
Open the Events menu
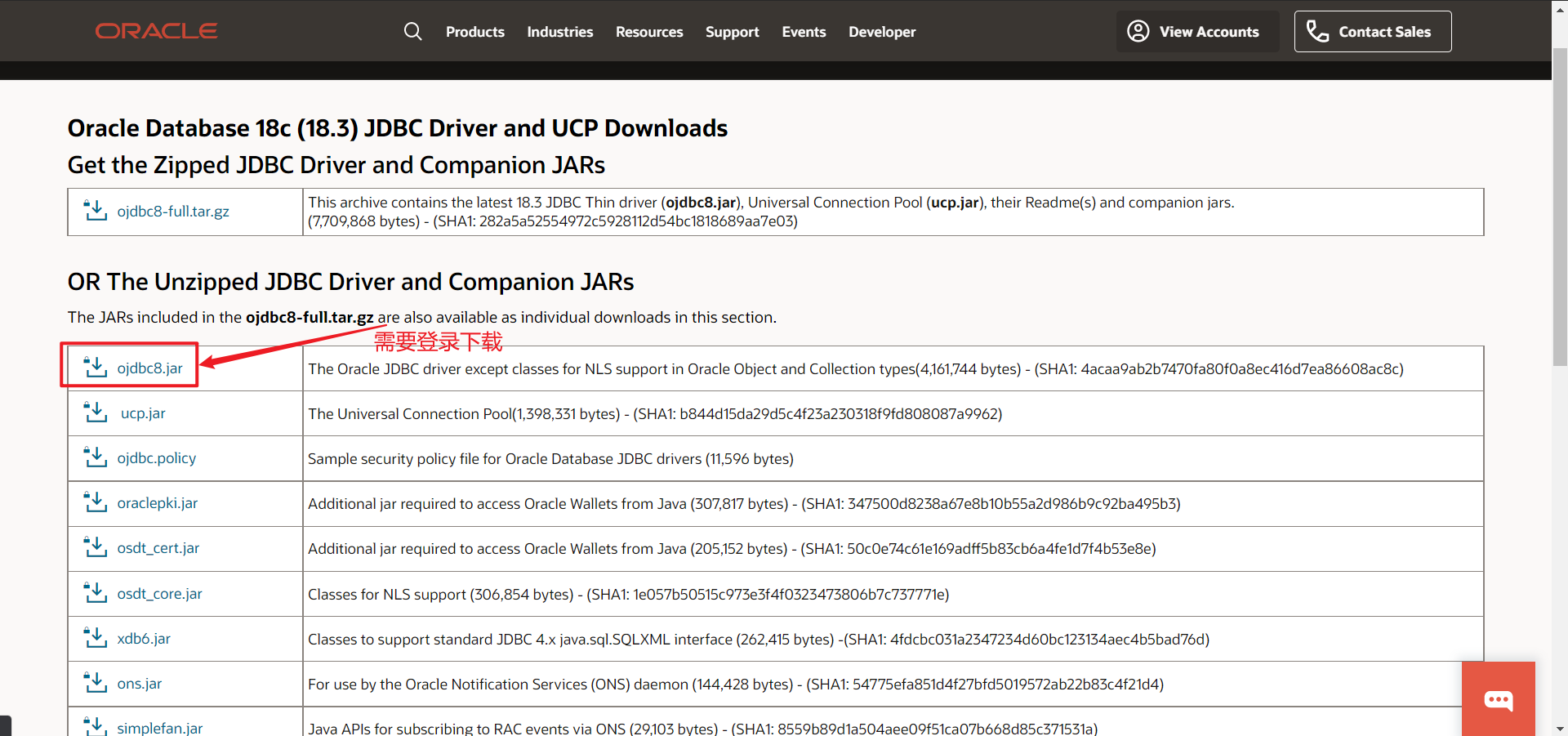pos(804,32)
